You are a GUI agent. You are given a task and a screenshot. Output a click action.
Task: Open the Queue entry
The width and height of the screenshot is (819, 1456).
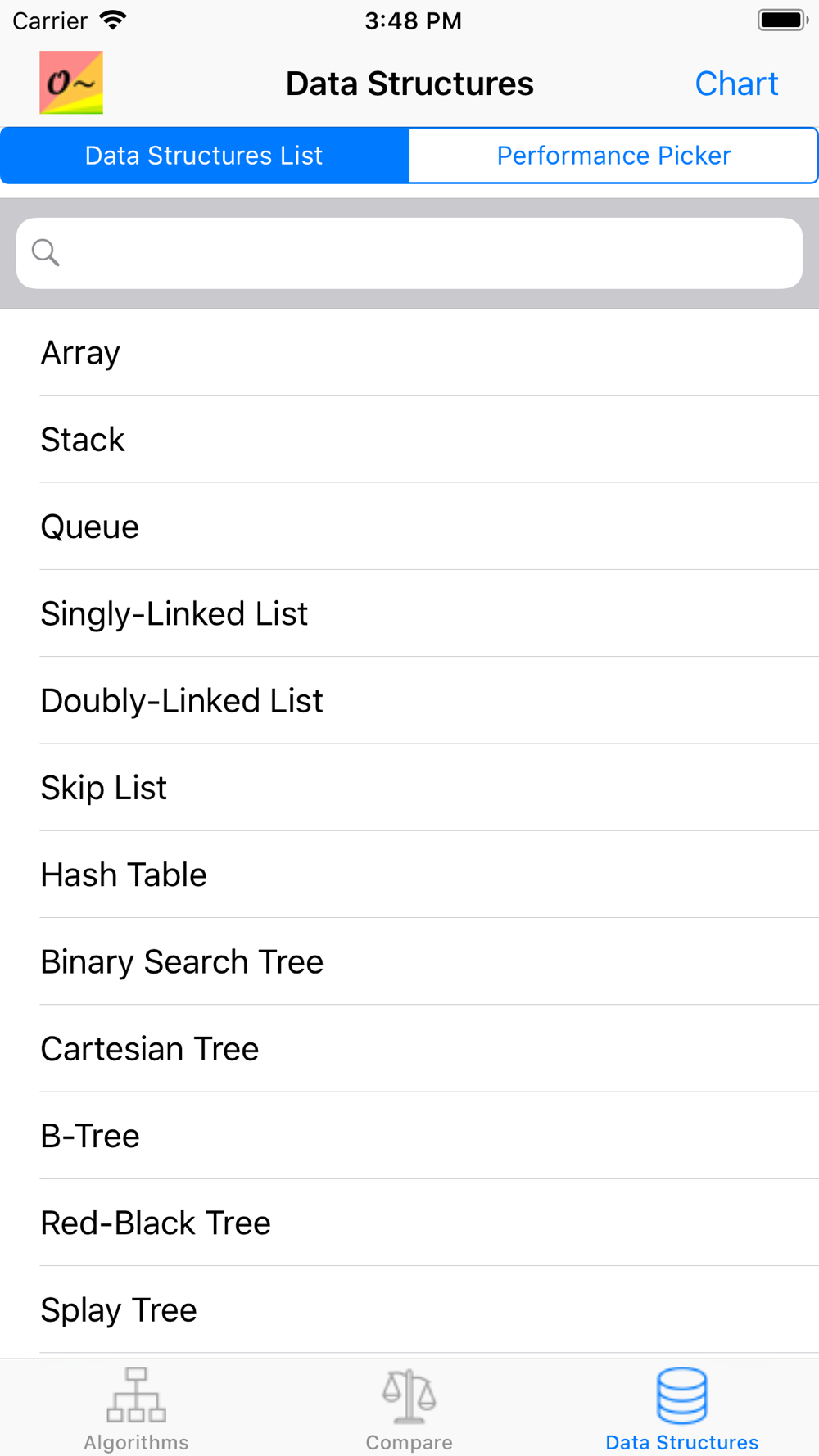pos(409,527)
